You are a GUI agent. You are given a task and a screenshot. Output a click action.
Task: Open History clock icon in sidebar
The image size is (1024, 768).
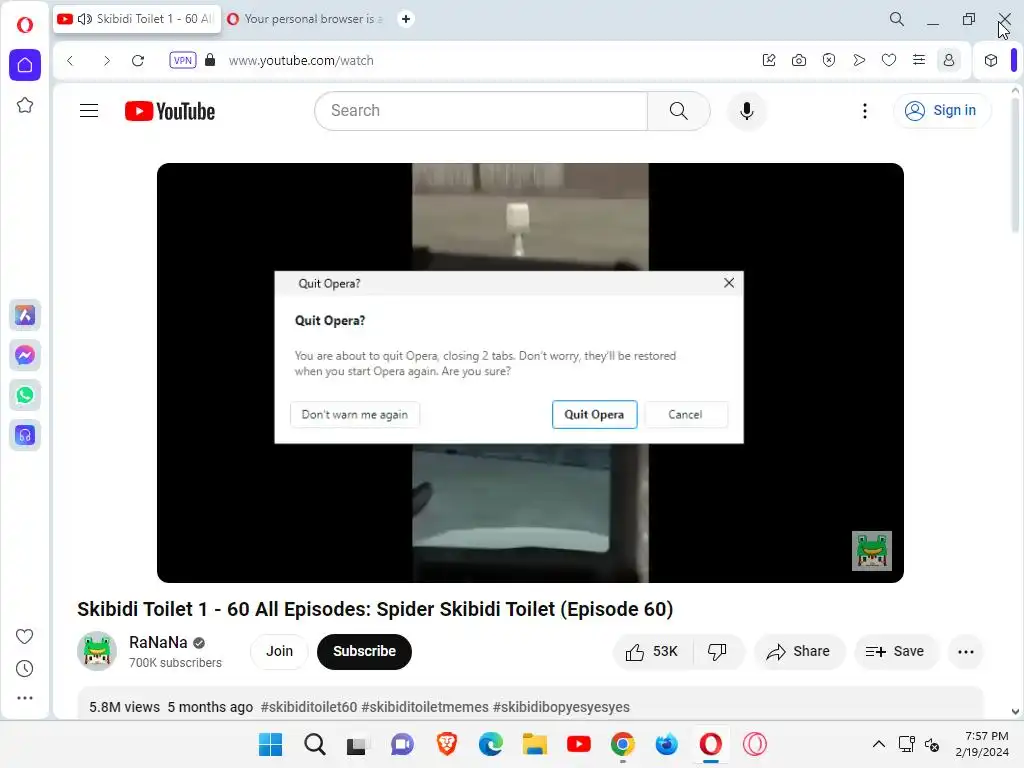coord(24,668)
